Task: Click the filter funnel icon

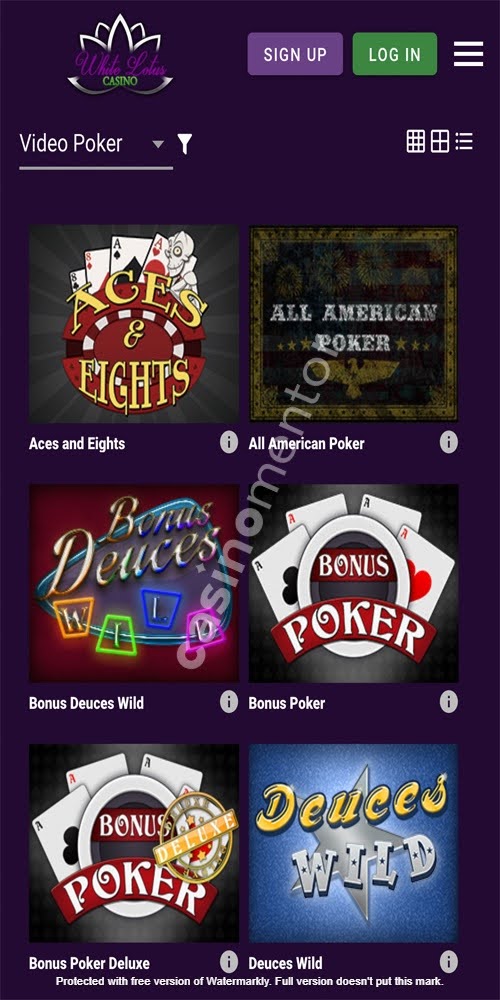Action: click(184, 144)
